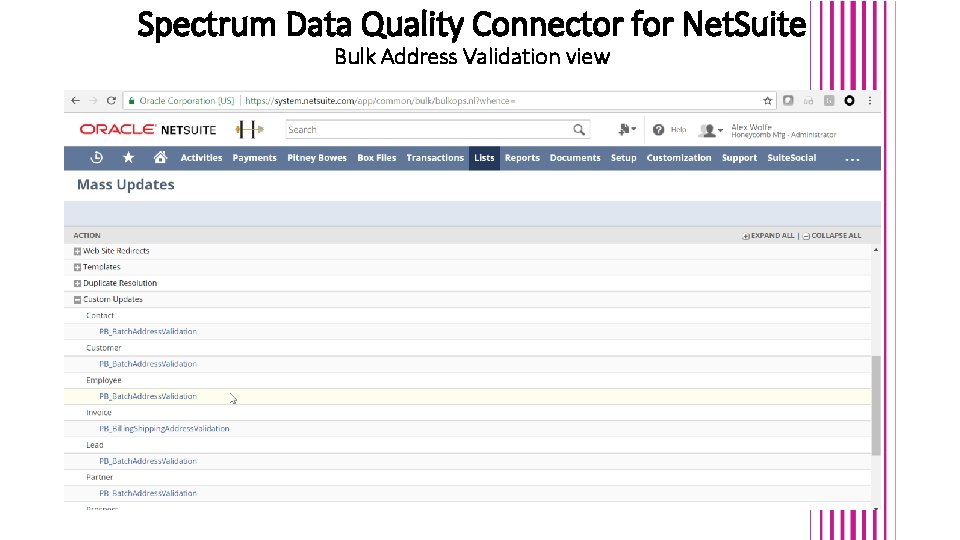This screenshot has width=960, height=540.
Task: Open PB_BatchAddressValidation under Contact
Action: click(x=148, y=331)
